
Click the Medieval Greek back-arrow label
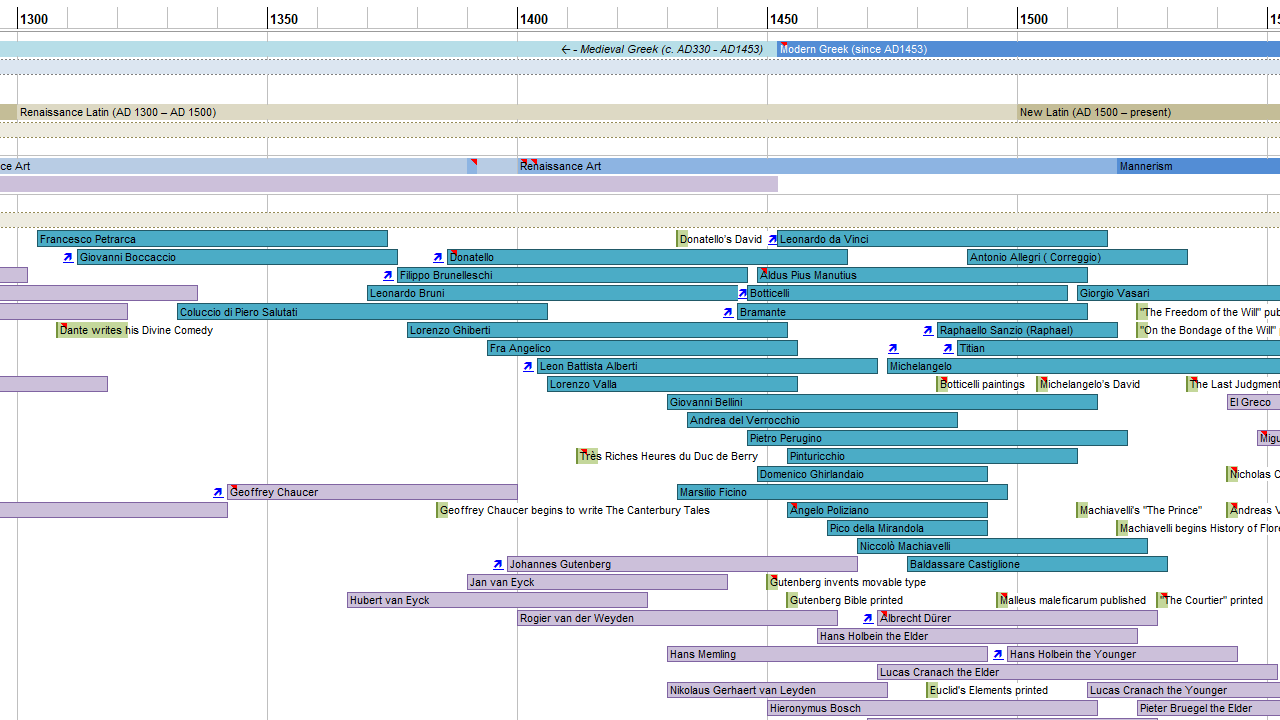662,49
